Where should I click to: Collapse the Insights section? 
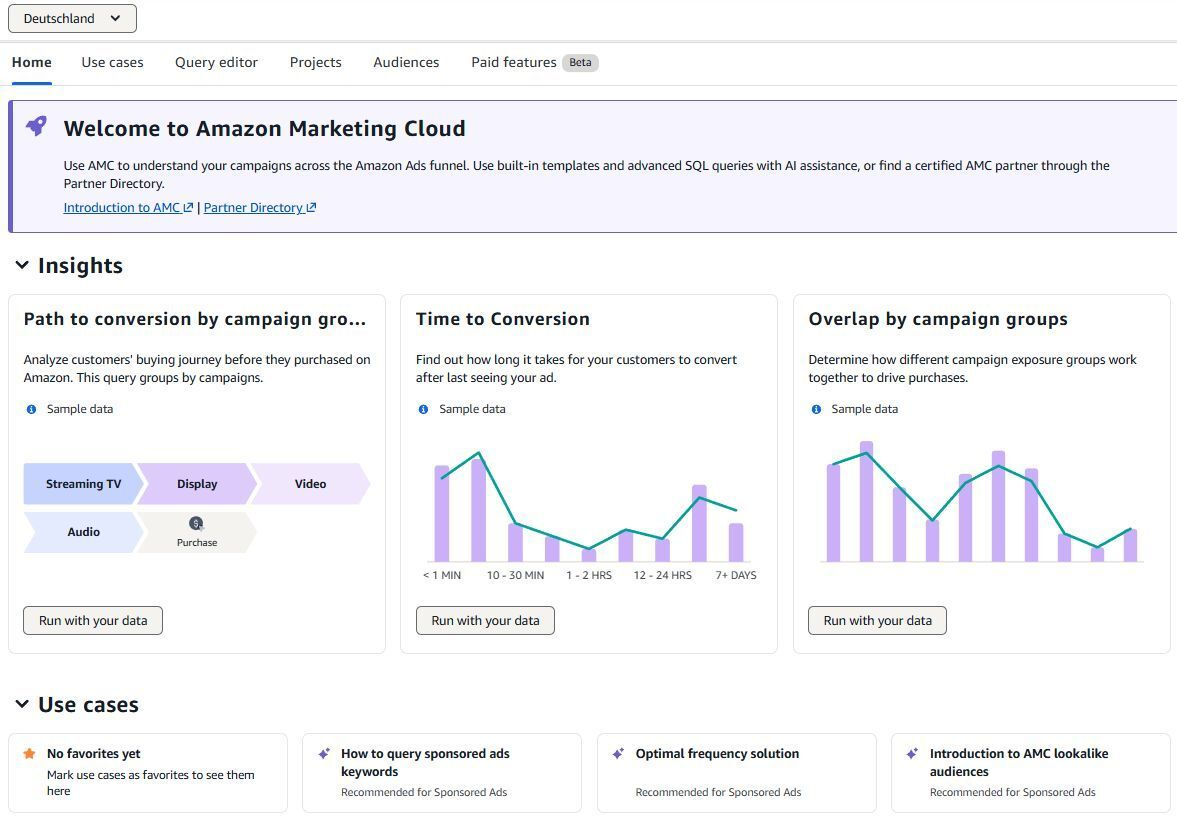[22, 265]
